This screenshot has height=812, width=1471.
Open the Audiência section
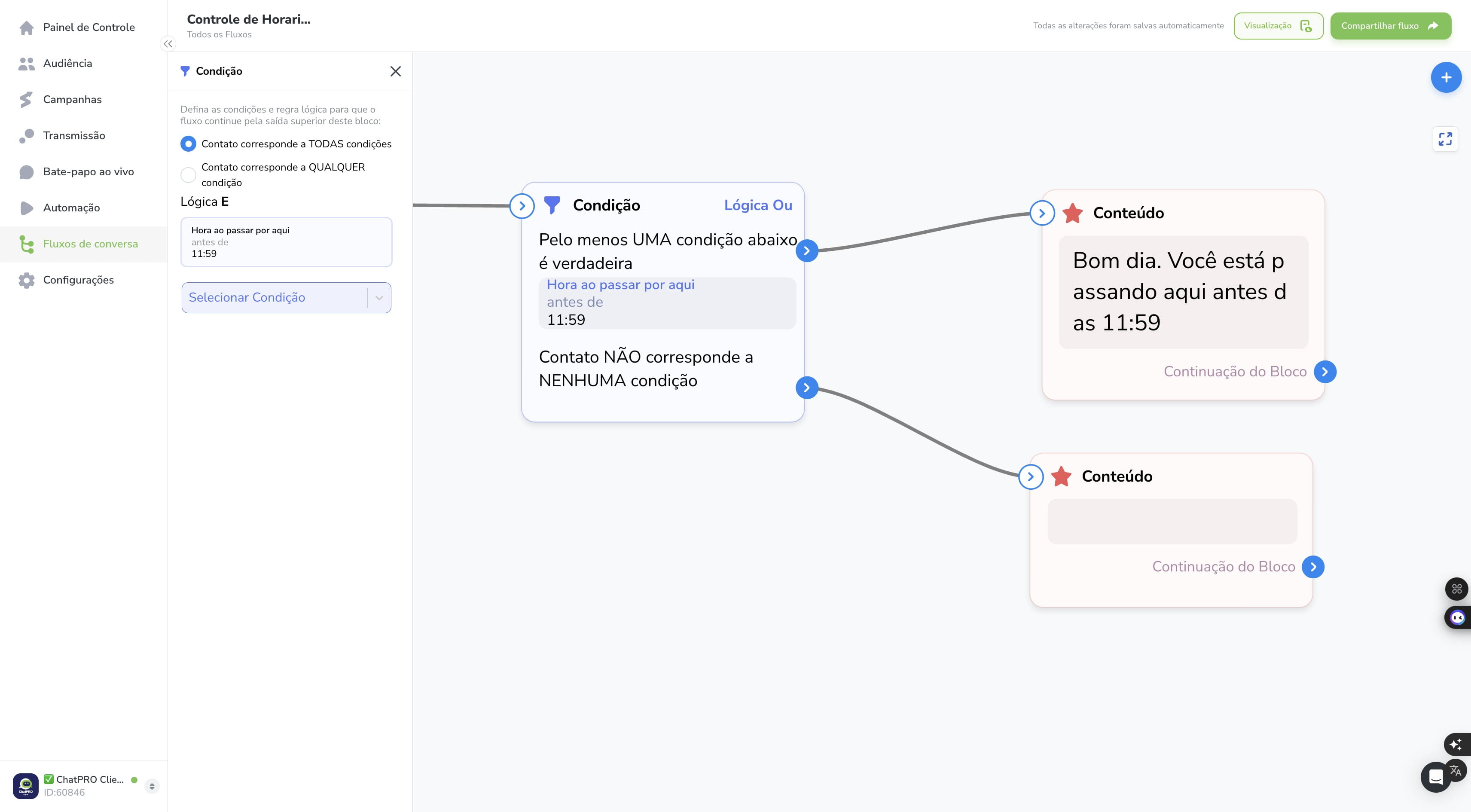(83, 64)
